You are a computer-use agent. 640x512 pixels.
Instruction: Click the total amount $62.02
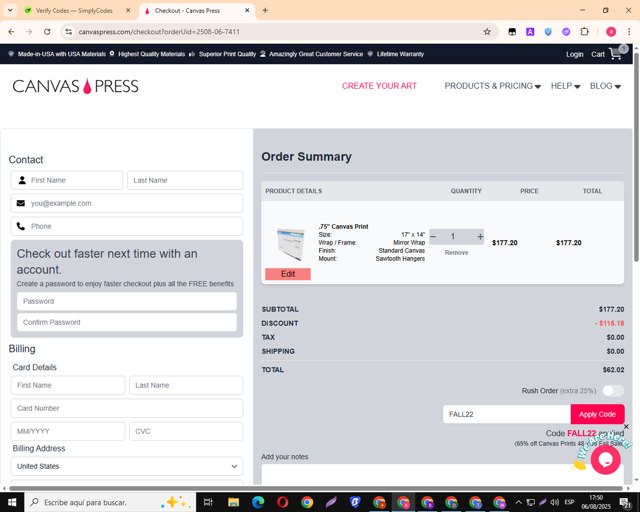click(613, 370)
